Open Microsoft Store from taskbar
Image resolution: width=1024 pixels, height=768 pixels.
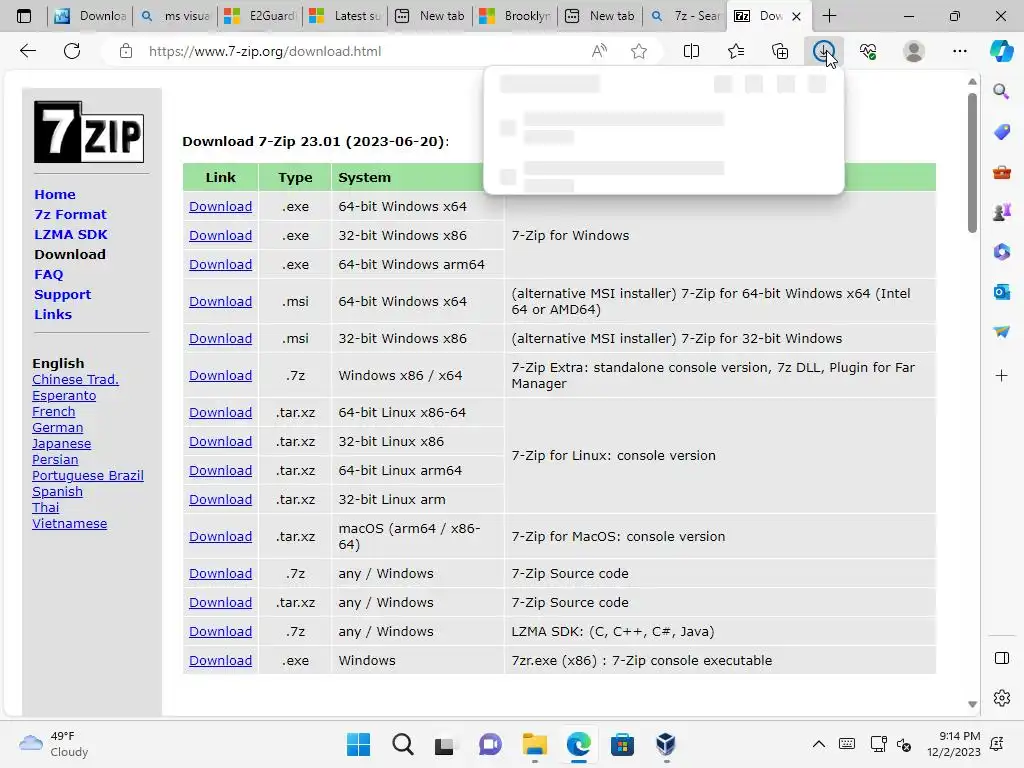(x=622, y=744)
